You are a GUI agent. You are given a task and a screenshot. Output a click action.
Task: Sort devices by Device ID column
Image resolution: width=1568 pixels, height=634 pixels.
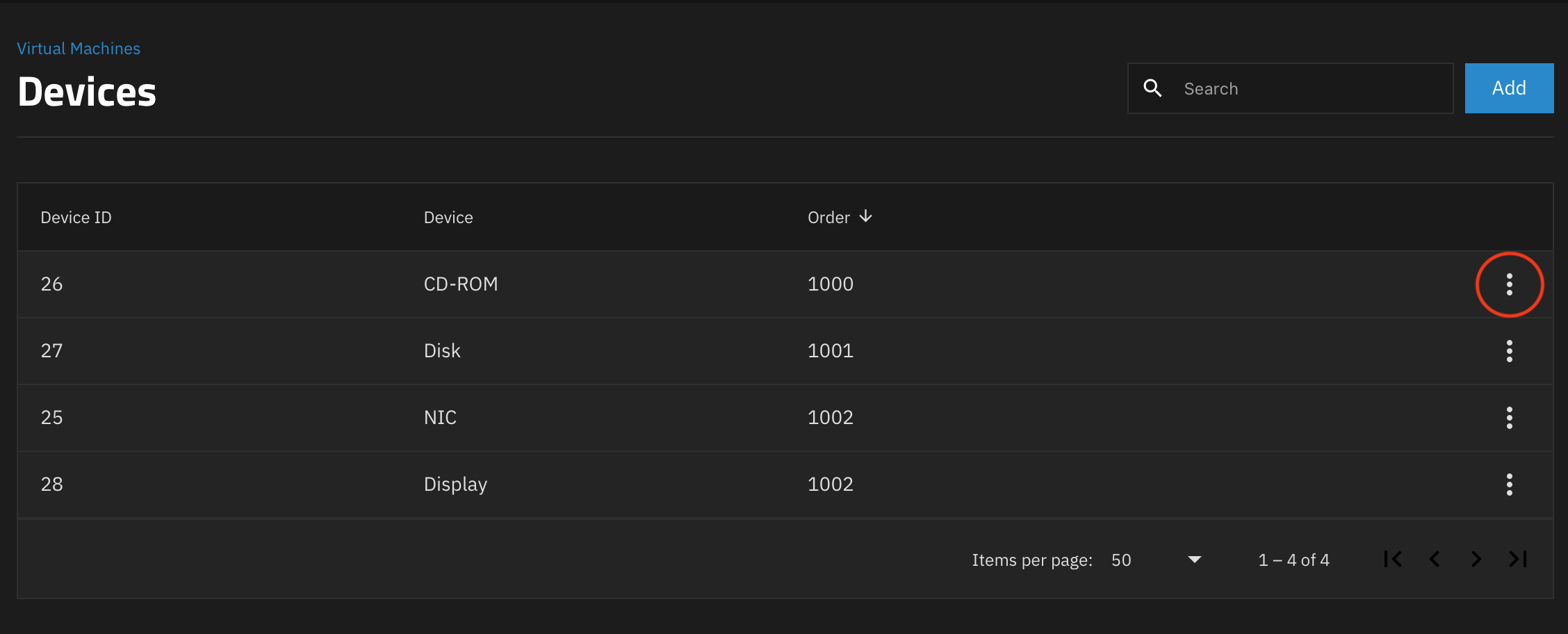(76, 217)
